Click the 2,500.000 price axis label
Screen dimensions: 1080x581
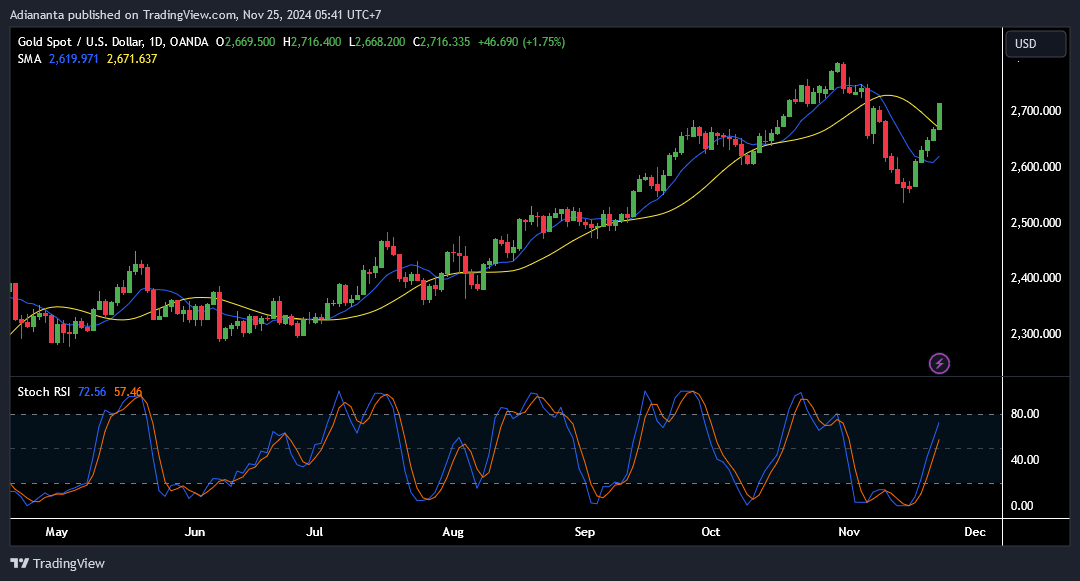[1035, 222]
